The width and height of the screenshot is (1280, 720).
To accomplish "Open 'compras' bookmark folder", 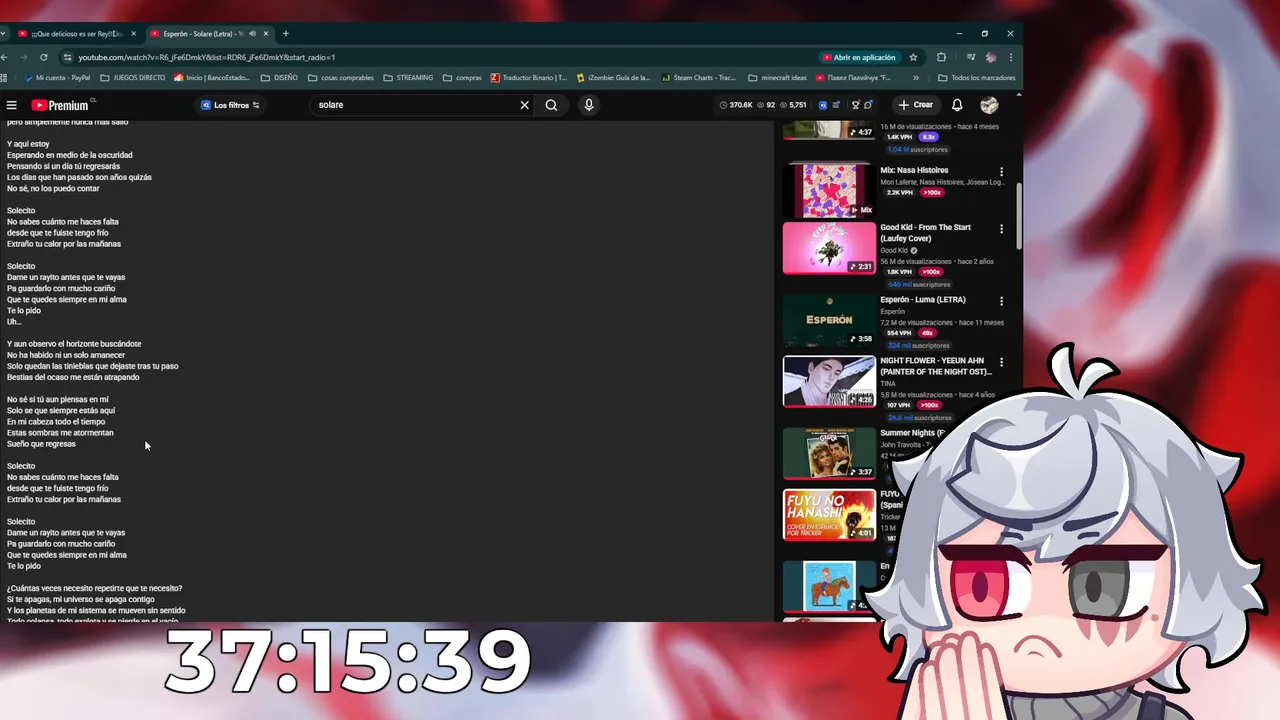I will point(462,77).
